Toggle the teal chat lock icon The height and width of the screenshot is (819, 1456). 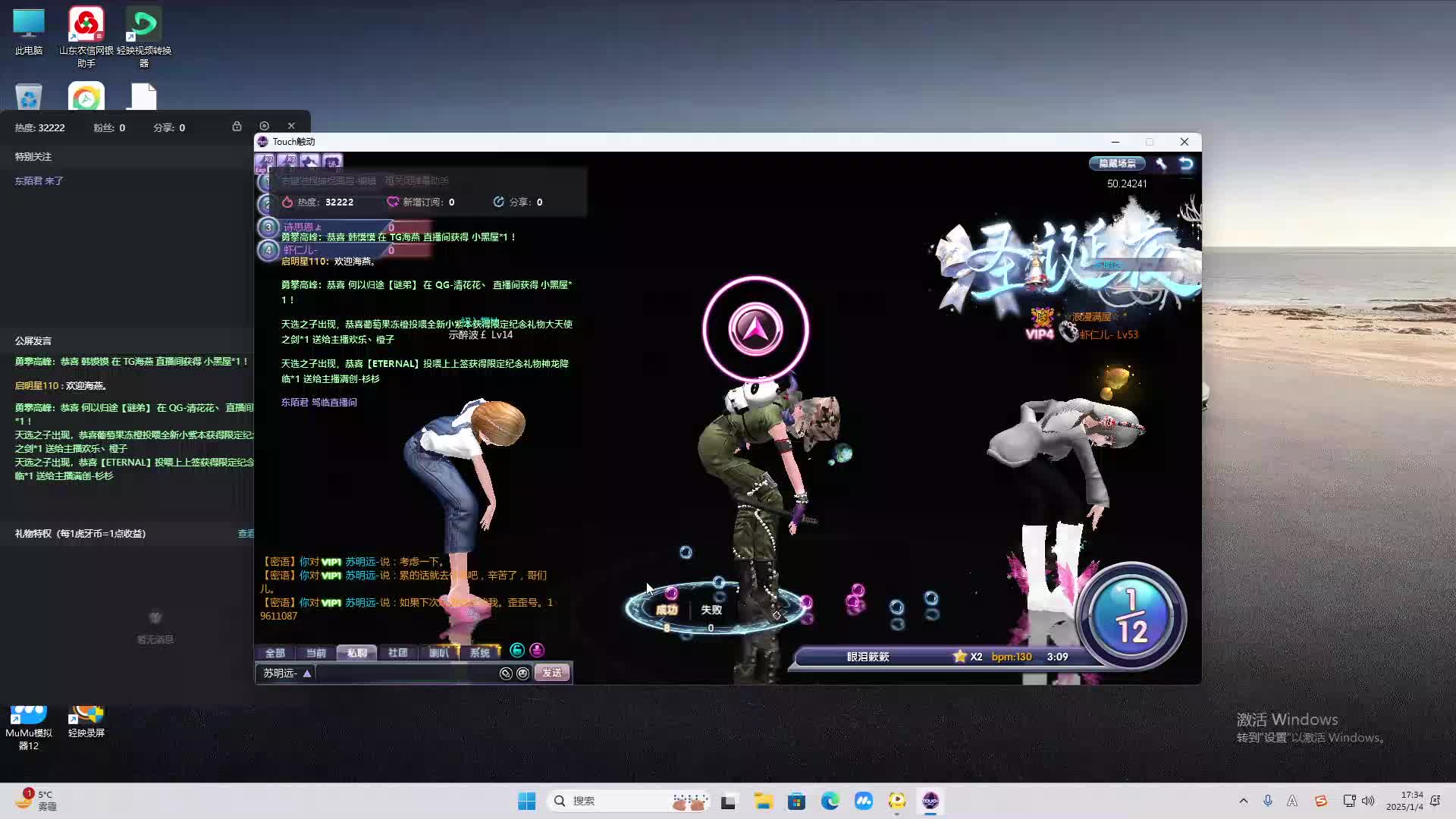coord(517,650)
